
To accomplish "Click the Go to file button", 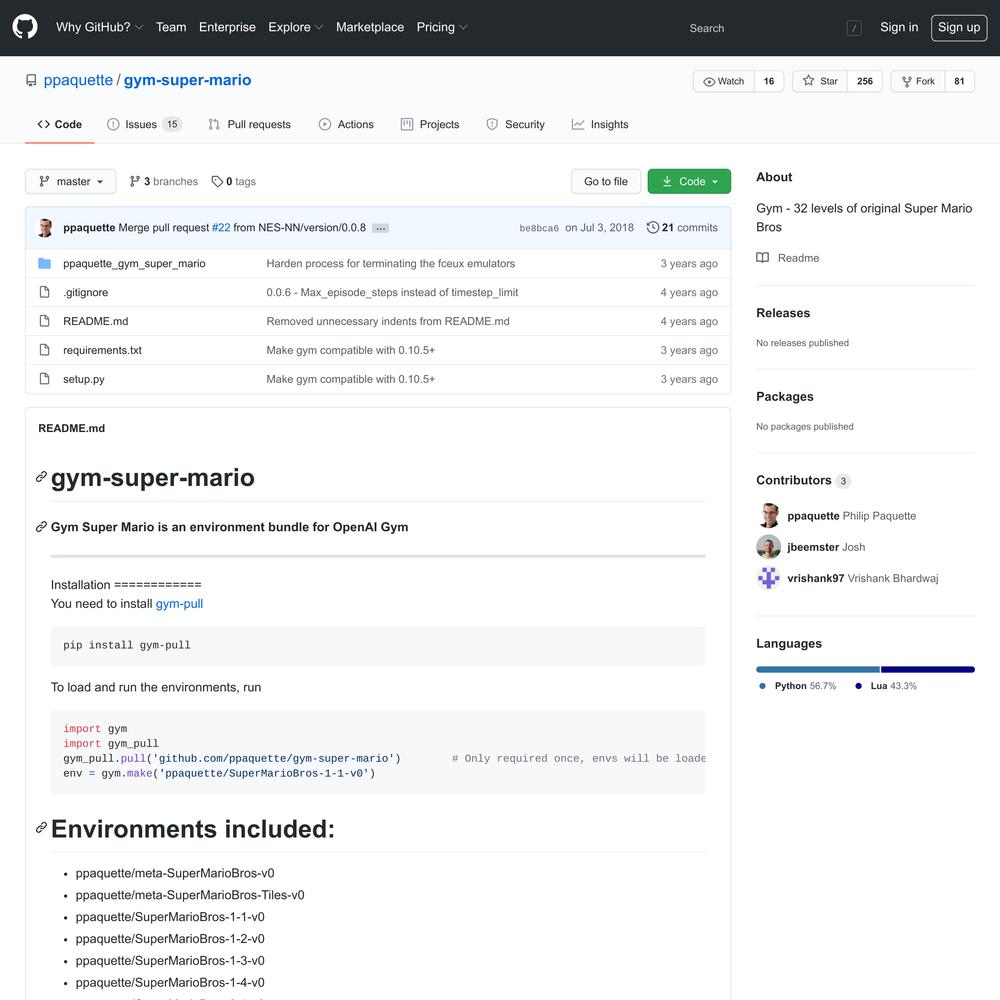I will pyautogui.click(x=606, y=182).
